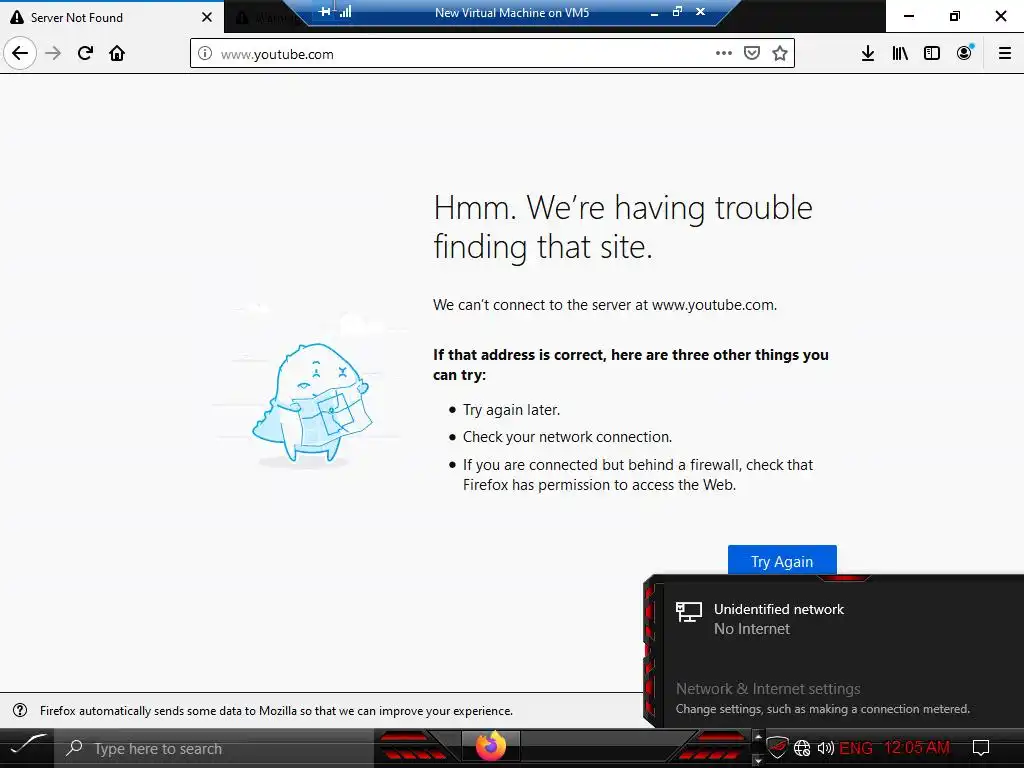Open the Library bookshelf menu
The height and width of the screenshot is (768, 1024).
coord(900,54)
